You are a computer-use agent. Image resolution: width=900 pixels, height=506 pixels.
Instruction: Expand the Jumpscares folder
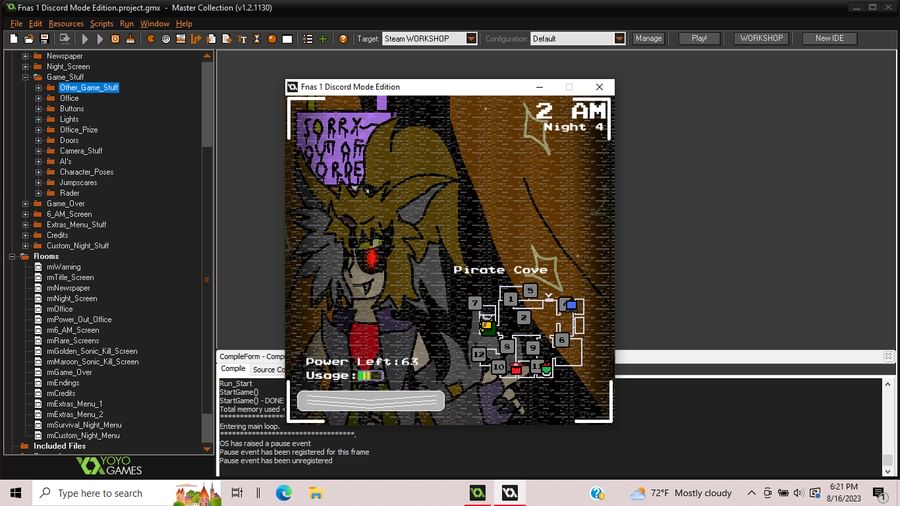[x=38, y=182]
